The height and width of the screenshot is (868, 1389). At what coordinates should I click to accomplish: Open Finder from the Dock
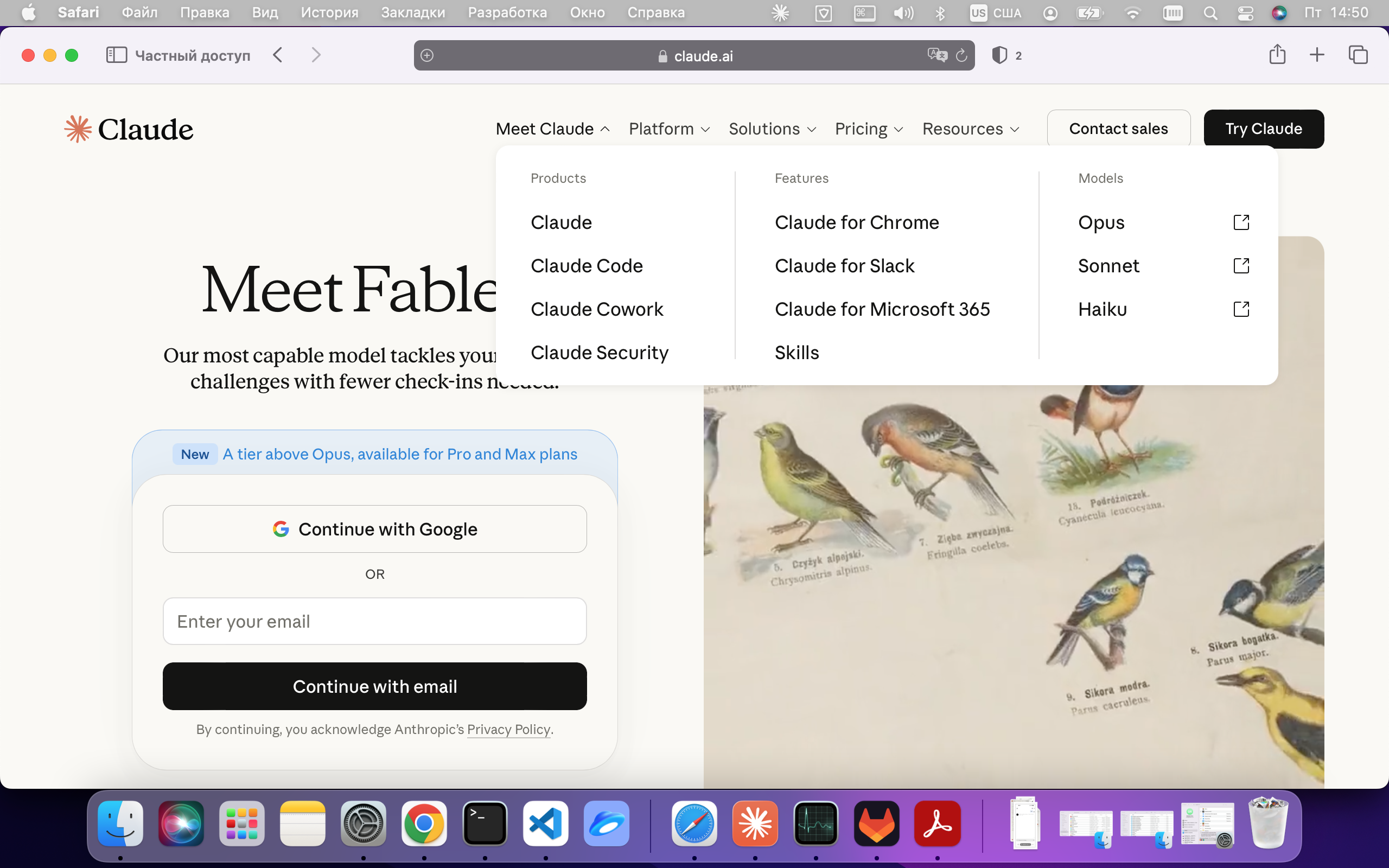click(x=120, y=824)
